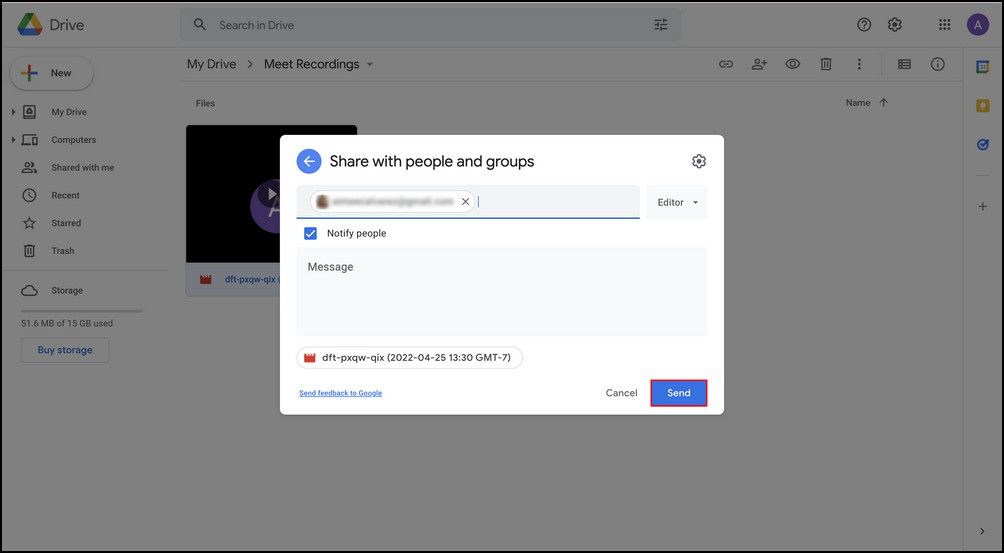Open Drive settings gear in header
Viewport: 1004px width, 553px height.
[x=895, y=25]
